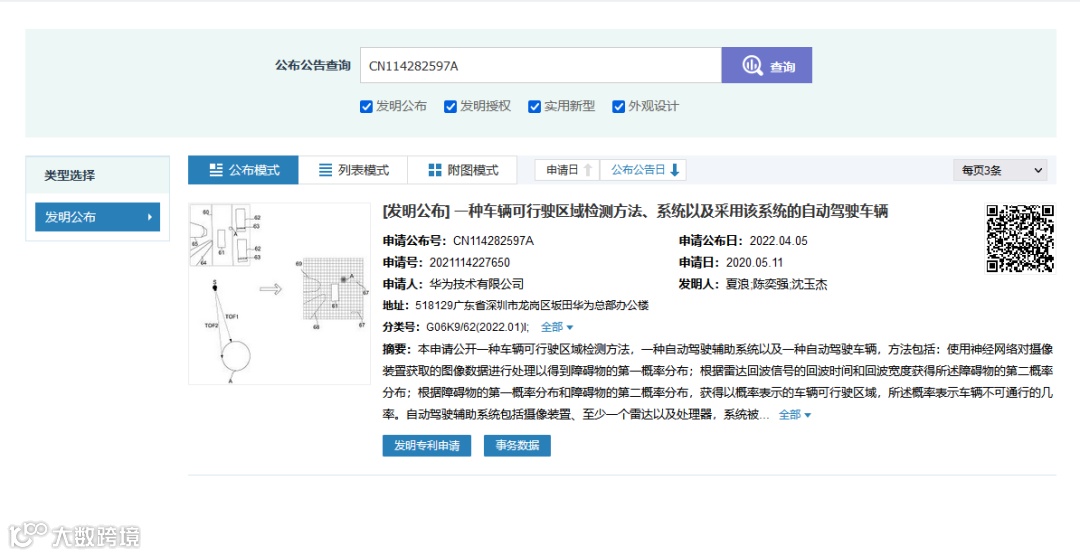Click the magnifier icon in 查询 button
The width and height of the screenshot is (1080, 556).
752,65
